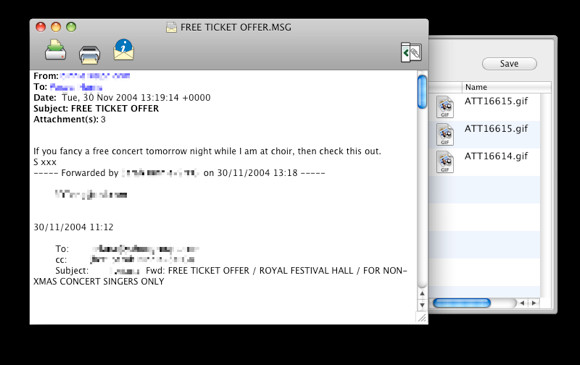580x365 pixels.
Task: Click the message scroll up arrow
Action: [x=422, y=294]
